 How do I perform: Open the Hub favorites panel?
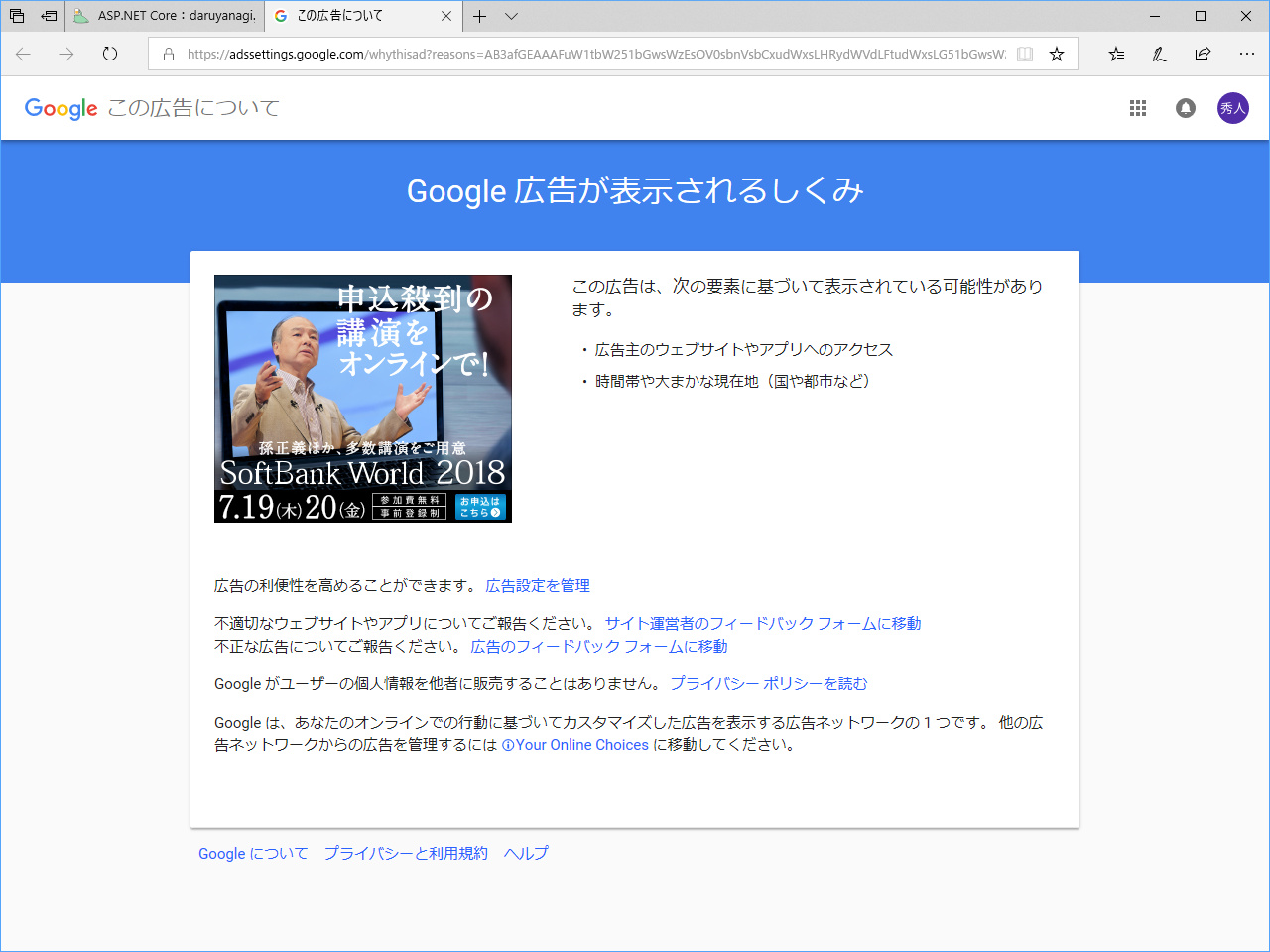coord(1115,55)
